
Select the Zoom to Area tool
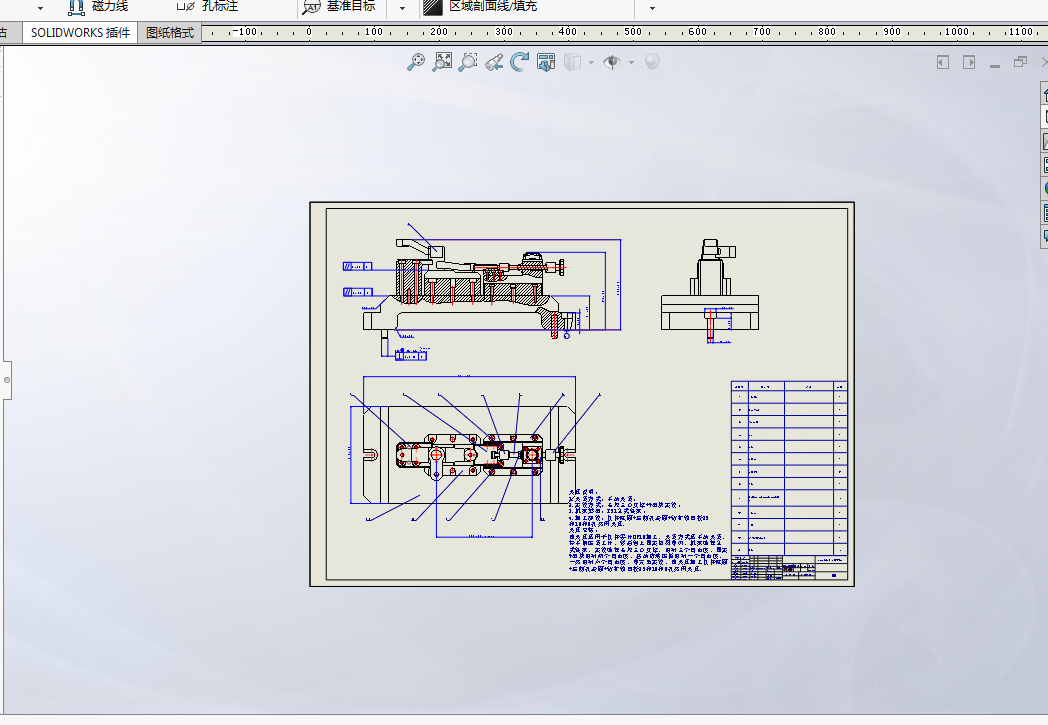coord(442,62)
